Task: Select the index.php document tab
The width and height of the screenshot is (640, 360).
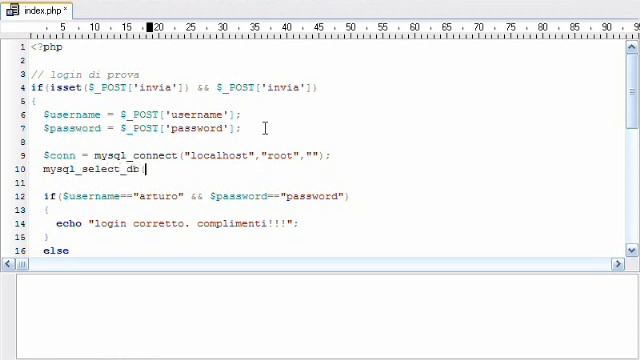Action: (x=37, y=11)
